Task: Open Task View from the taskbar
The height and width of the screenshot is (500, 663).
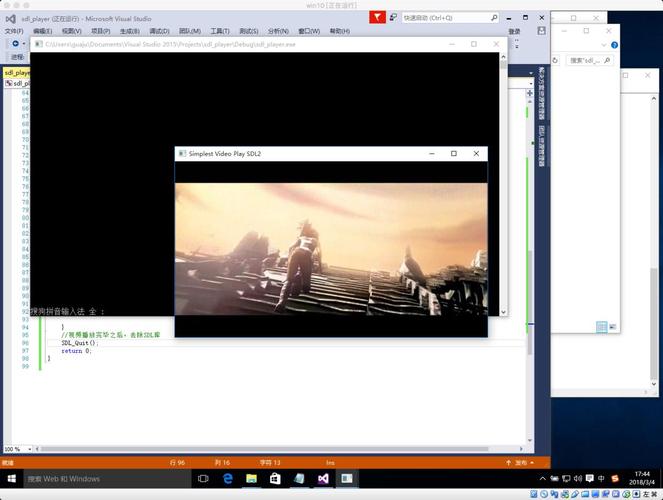Action: (x=203, y=478)
